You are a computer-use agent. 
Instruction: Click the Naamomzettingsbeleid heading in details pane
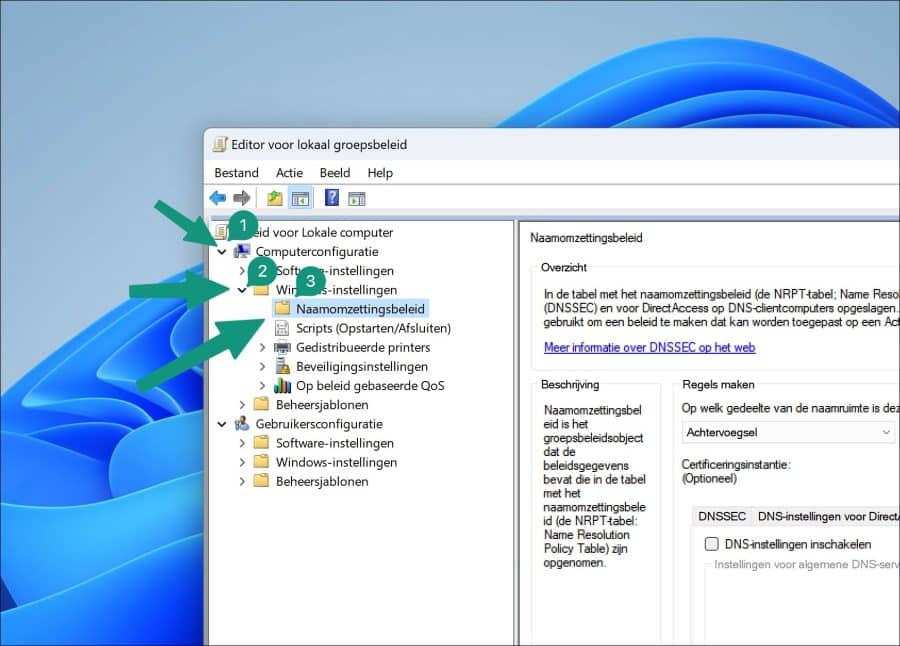(586, 238)
